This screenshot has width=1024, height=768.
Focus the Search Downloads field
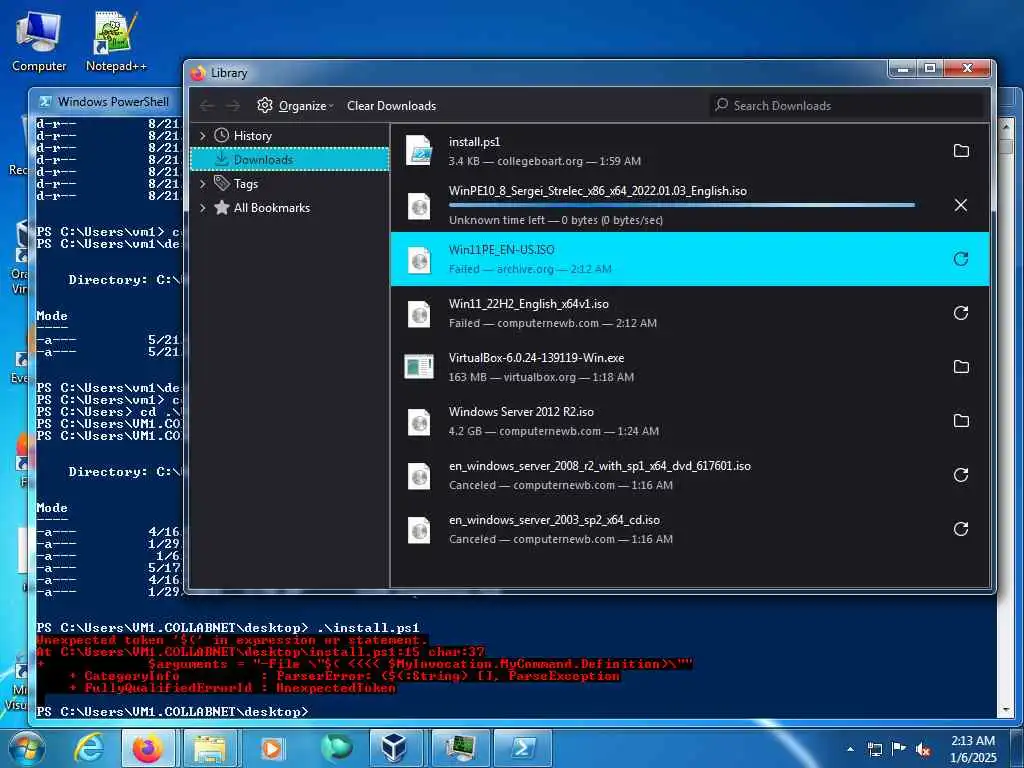click(x=847, y=105)
